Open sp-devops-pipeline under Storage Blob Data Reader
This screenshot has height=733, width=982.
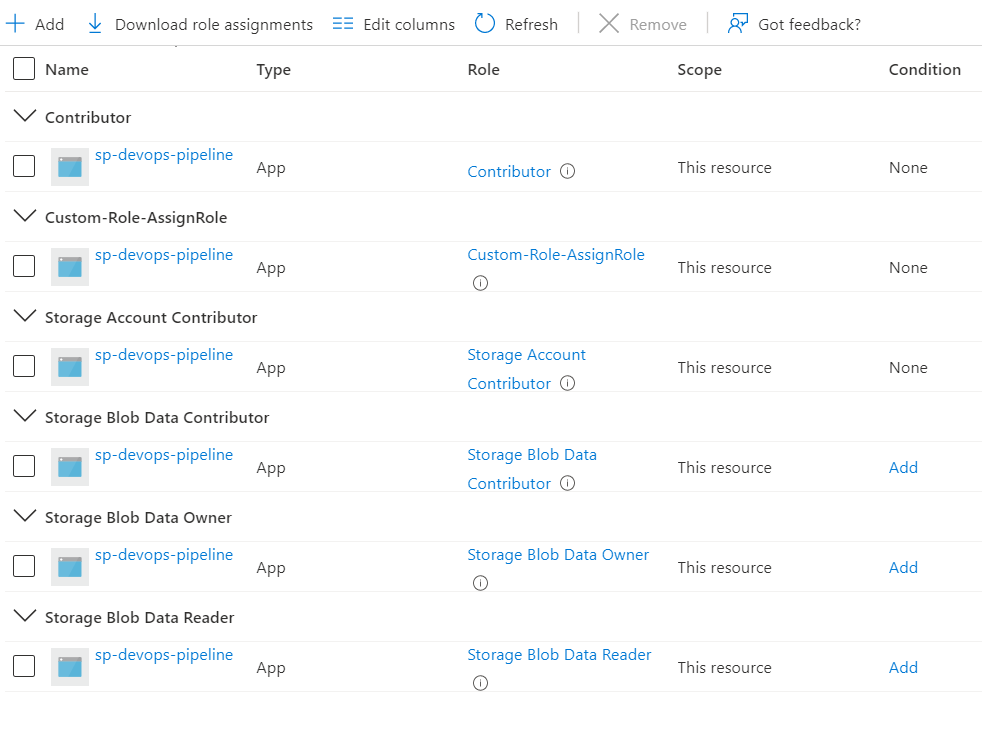click(x=164, y=654)
